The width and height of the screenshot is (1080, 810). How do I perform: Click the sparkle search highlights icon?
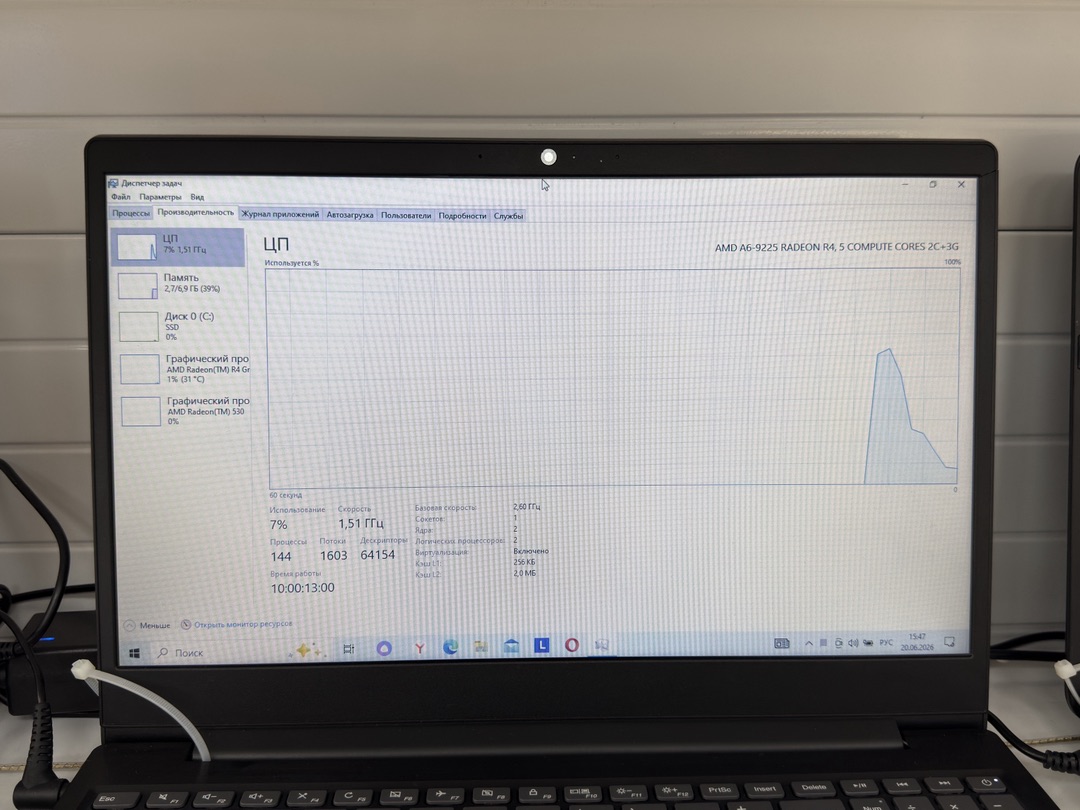[307, 650]
